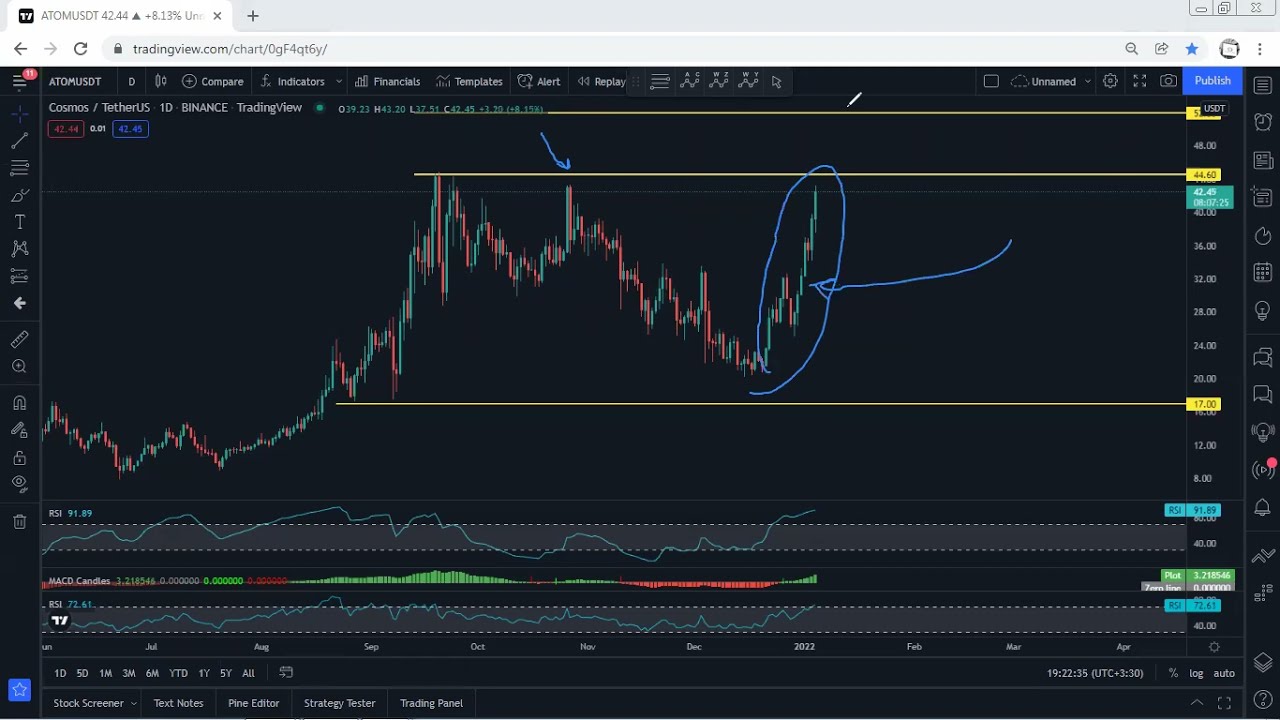Select the XABCD pattern favorite tool
Viewport: 1280px width, 720px height.
click(690, 81)
